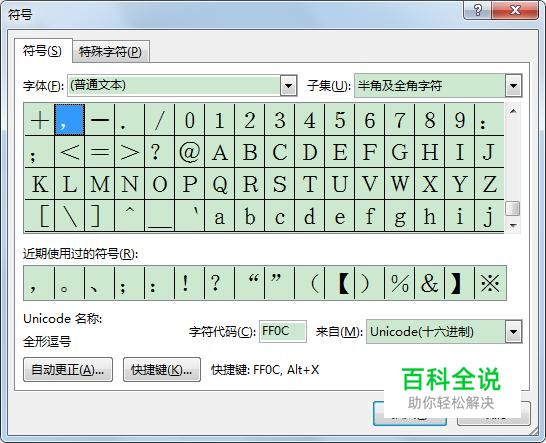This screenshot has height=443, width=546.
Task: Pick recent symbol ideographic period 。
Action: (x=70, y=283)
